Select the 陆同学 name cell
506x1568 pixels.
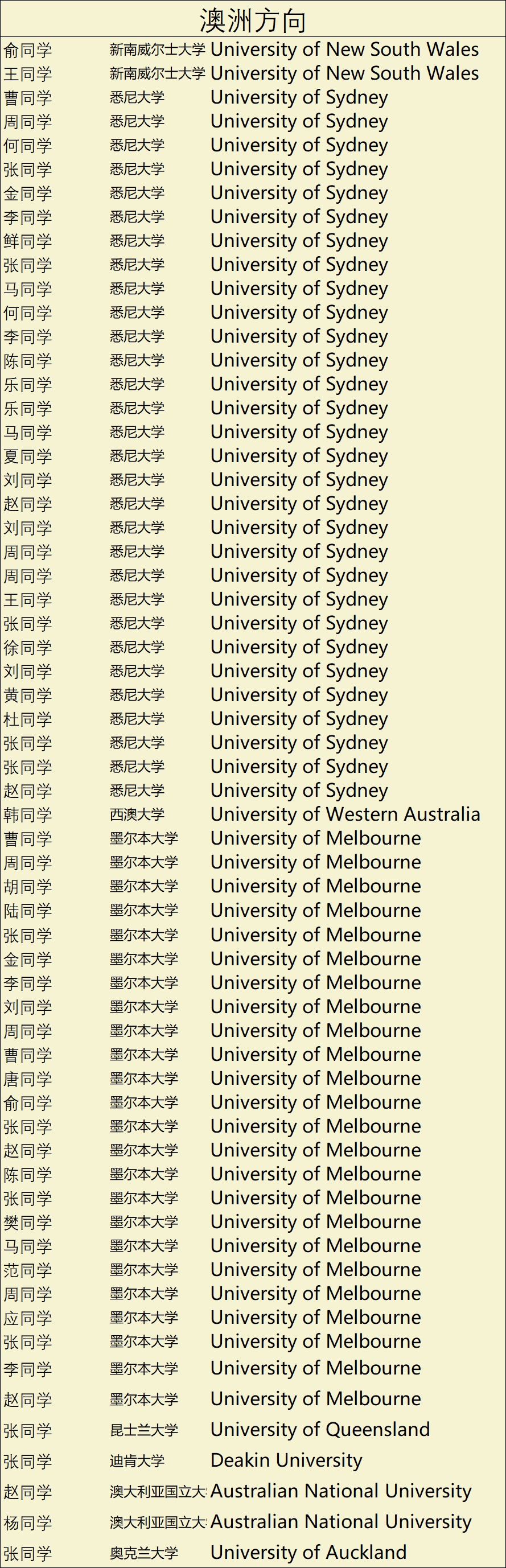(28, 911)
